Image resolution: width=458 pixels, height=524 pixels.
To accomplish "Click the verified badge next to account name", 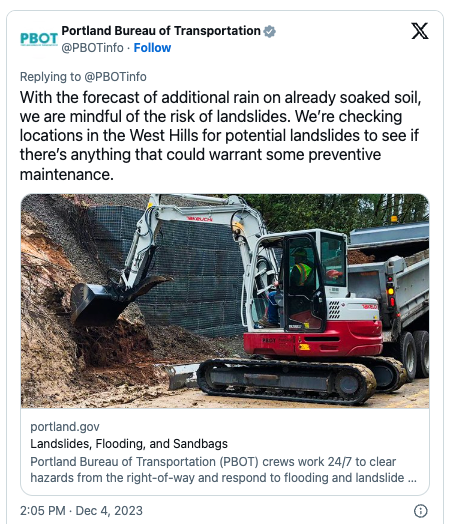I will tap(269, 31).
